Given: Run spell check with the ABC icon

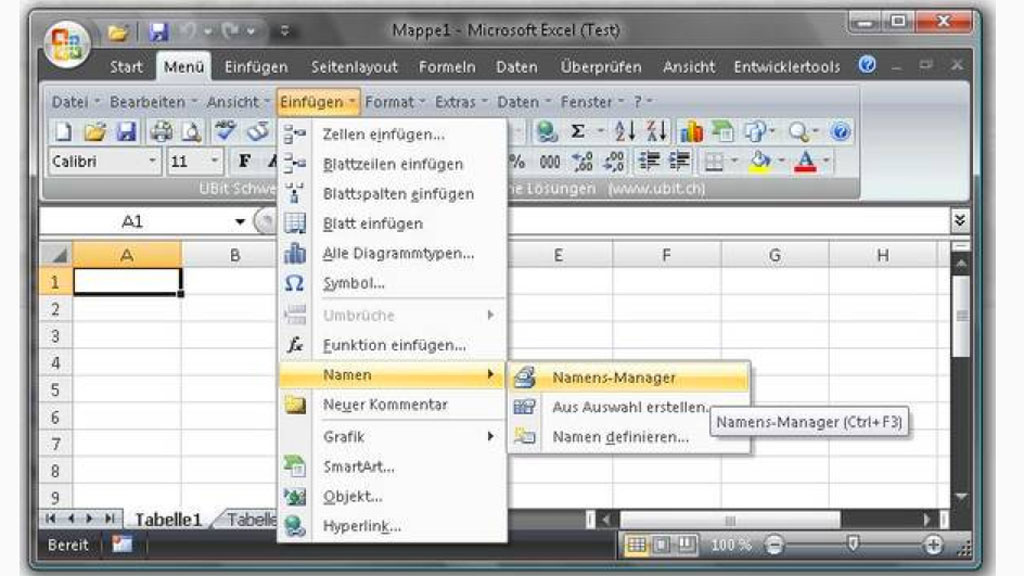Looking at the screenshot, I should [223, 130].
